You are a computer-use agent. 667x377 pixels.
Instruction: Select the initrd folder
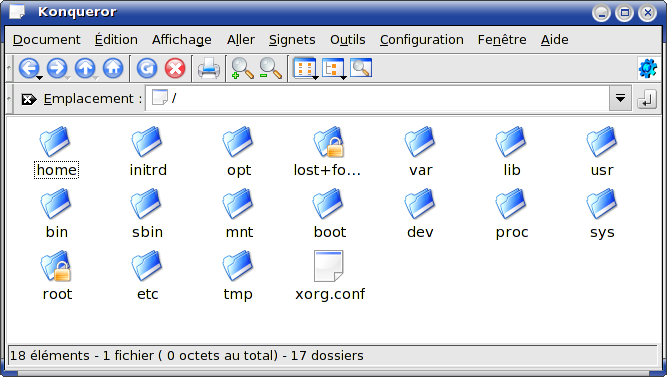click(x=148, y=152)
